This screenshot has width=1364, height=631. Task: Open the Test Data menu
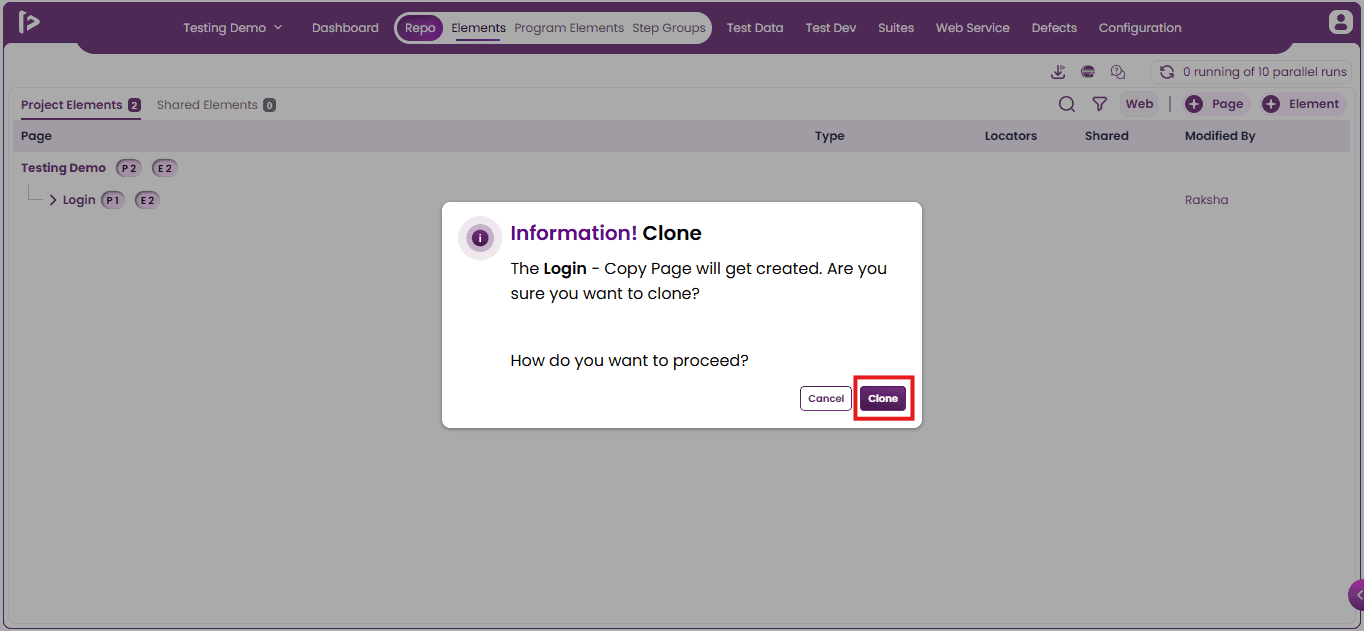pos(755,28)
